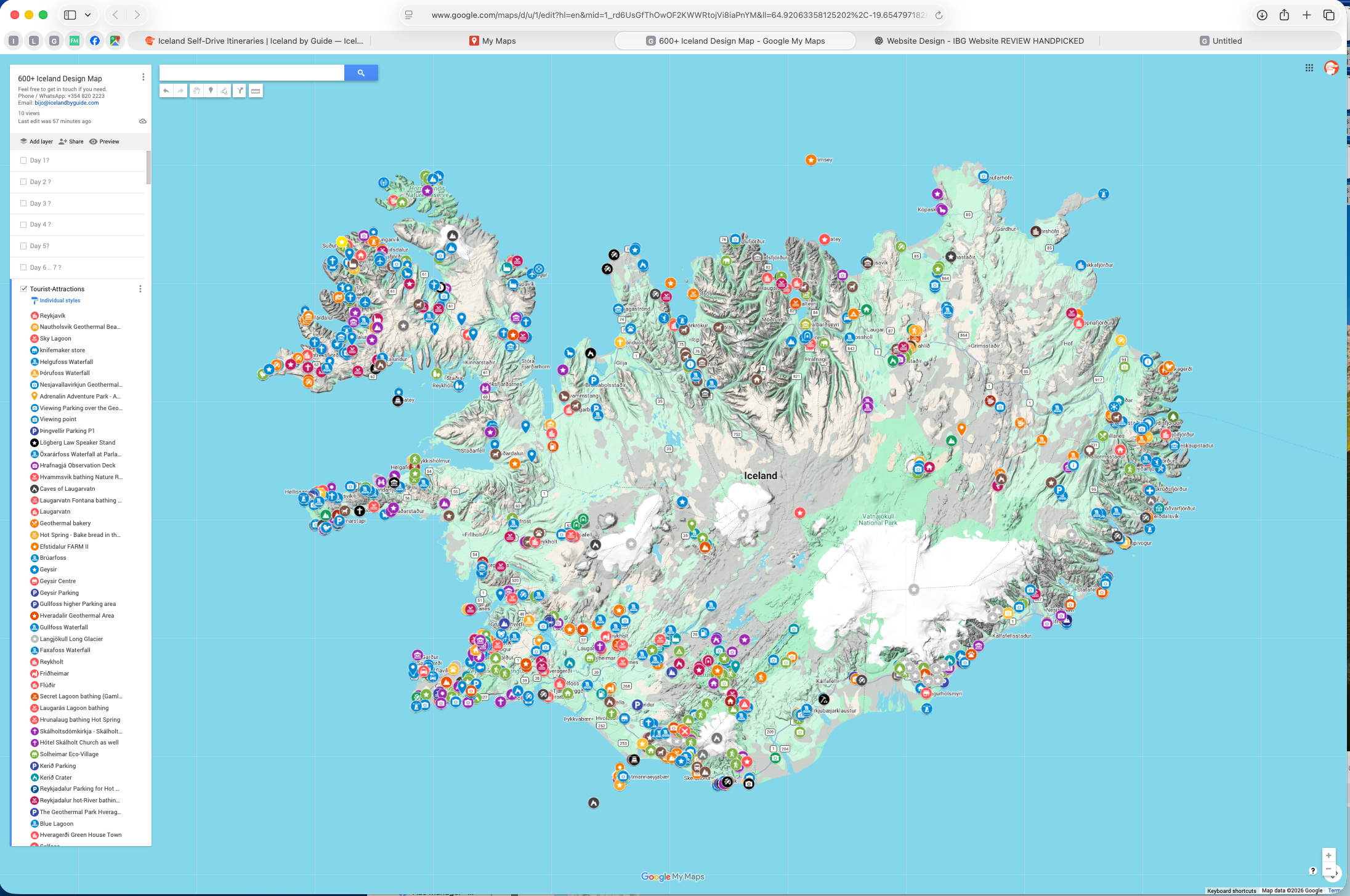1350x896 pixels.
Task: Click the layer list scrollbar
Action: pos(148,167)
